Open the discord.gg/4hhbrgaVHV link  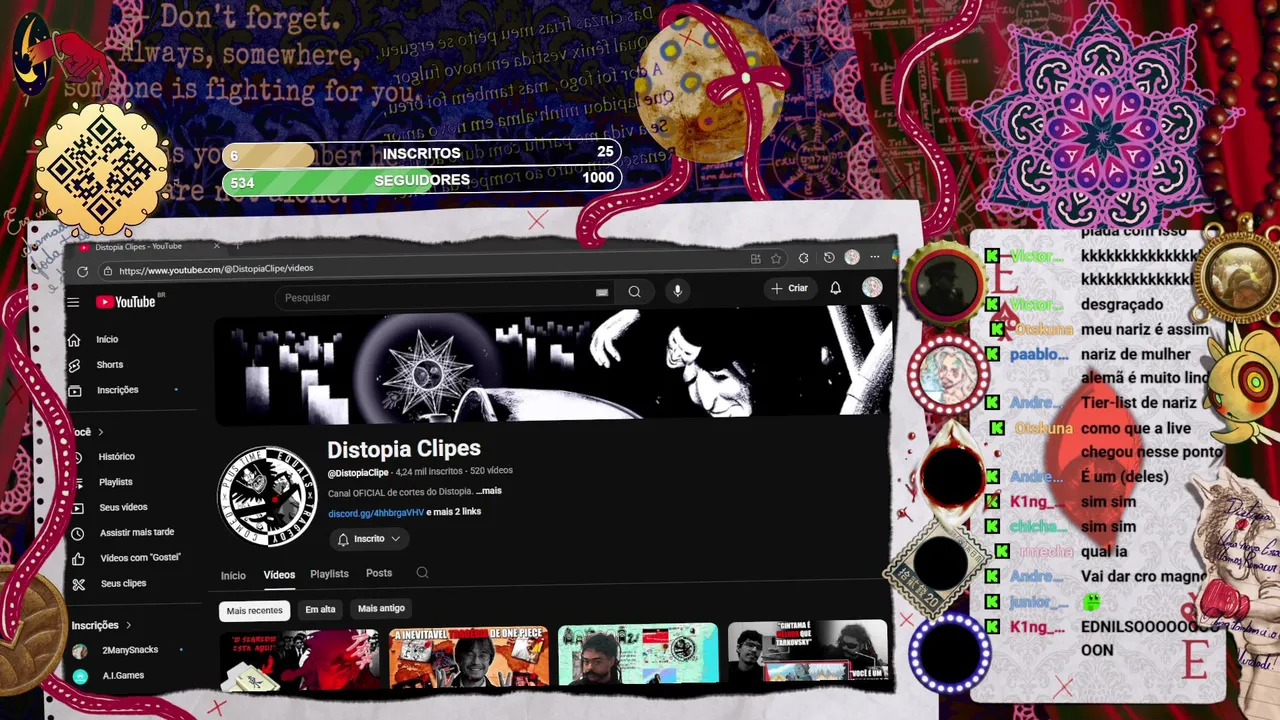tap(376, 513)
